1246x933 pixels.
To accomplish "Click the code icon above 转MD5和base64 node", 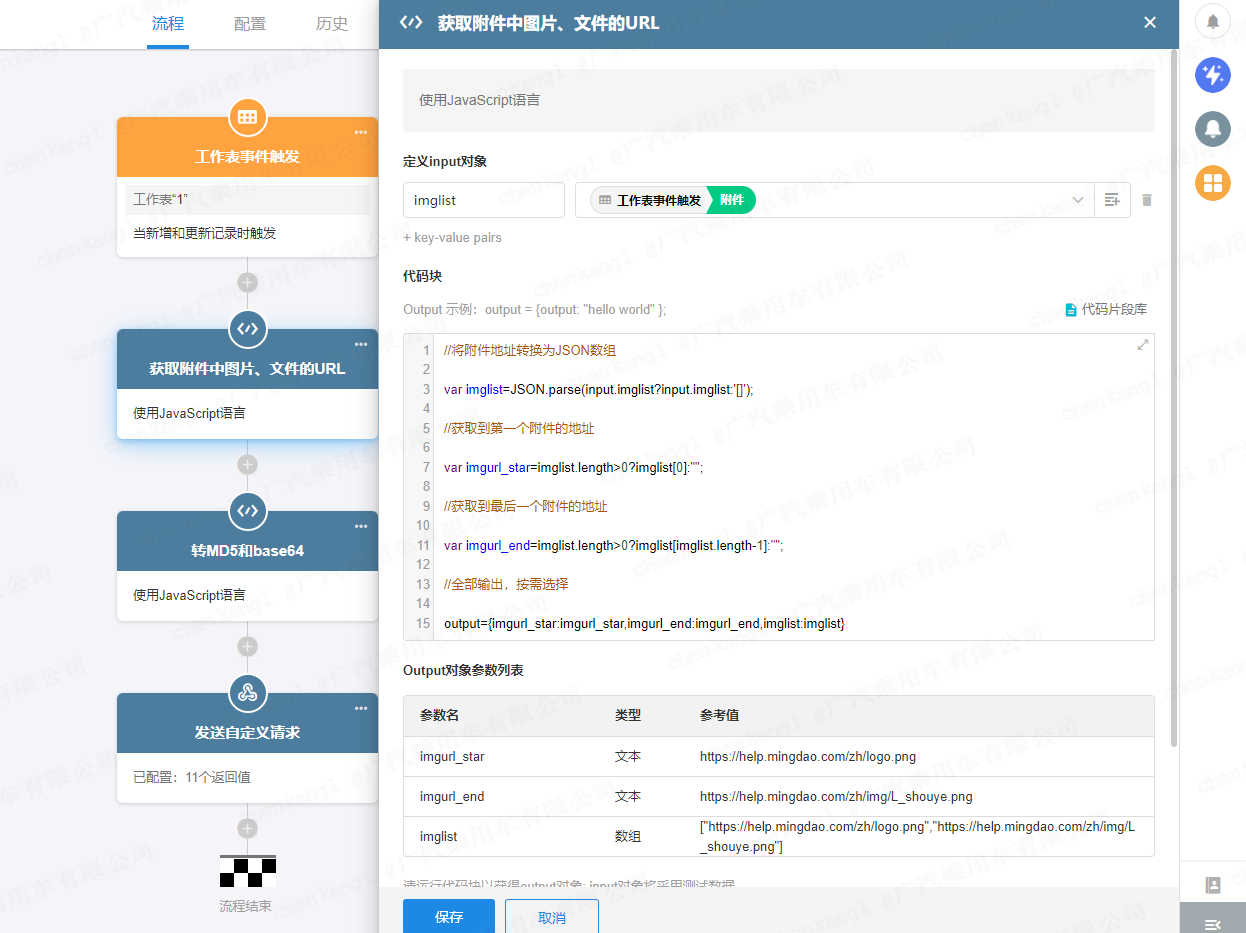I will [247, 511].
